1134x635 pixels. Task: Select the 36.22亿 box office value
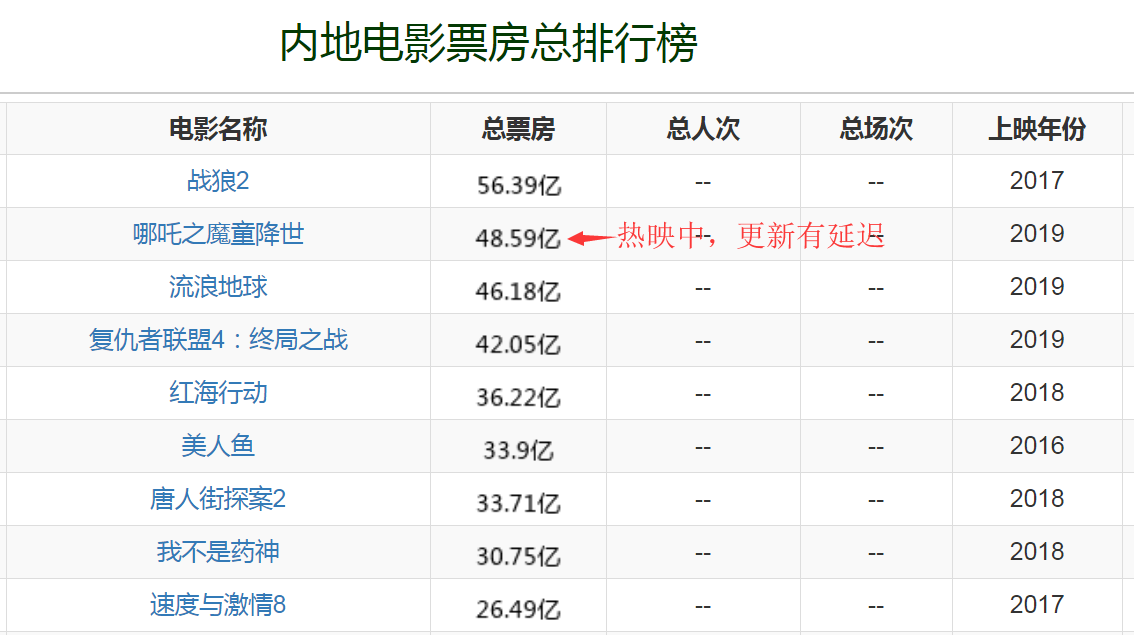[519, 397]
